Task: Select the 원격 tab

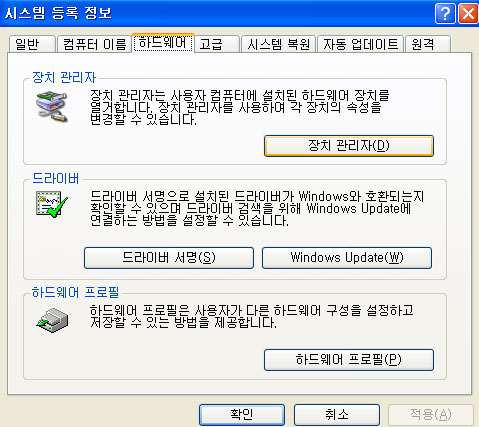Action: [428, 44]
